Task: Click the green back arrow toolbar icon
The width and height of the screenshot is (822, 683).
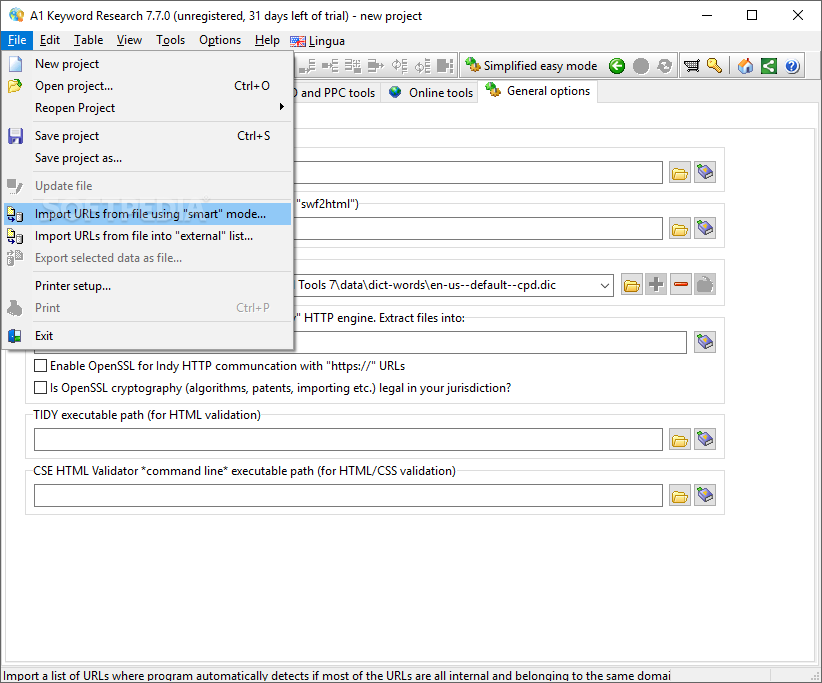Action: (617, 66)
